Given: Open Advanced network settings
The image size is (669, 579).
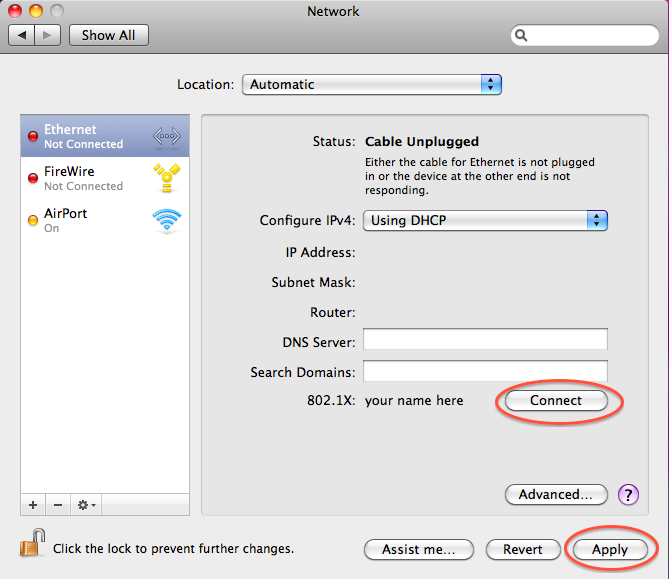Looking at the screenshot, I should pyautogui.click(x=556, y=495).
